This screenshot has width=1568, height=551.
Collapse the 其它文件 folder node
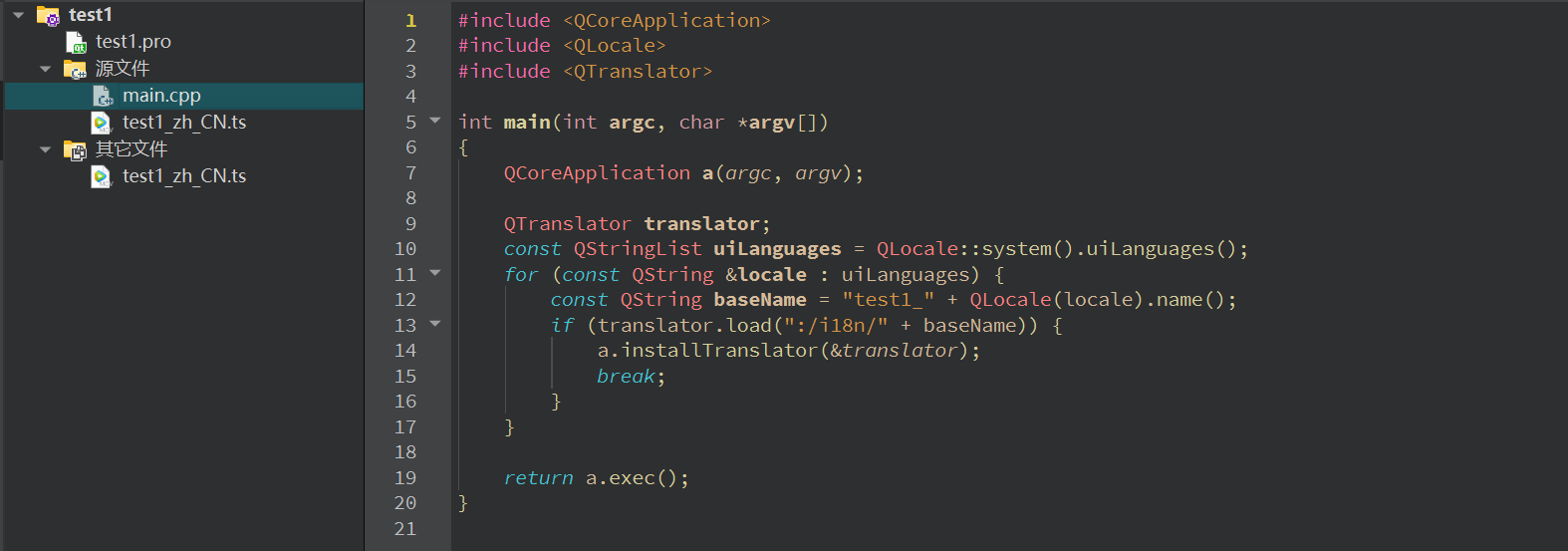(45, 149)
